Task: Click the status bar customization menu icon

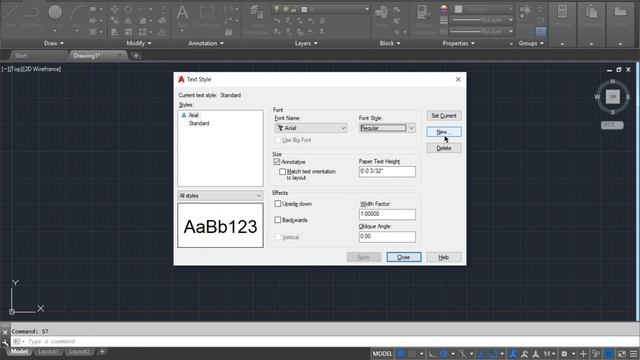Action: coord(633,354)
